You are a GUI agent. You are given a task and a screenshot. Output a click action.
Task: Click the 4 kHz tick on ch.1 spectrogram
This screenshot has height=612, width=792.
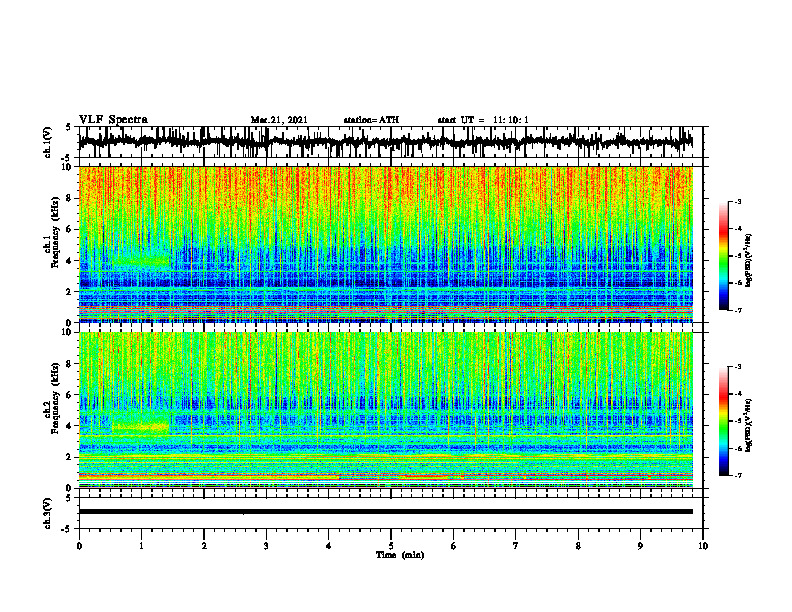coord(70,261)
